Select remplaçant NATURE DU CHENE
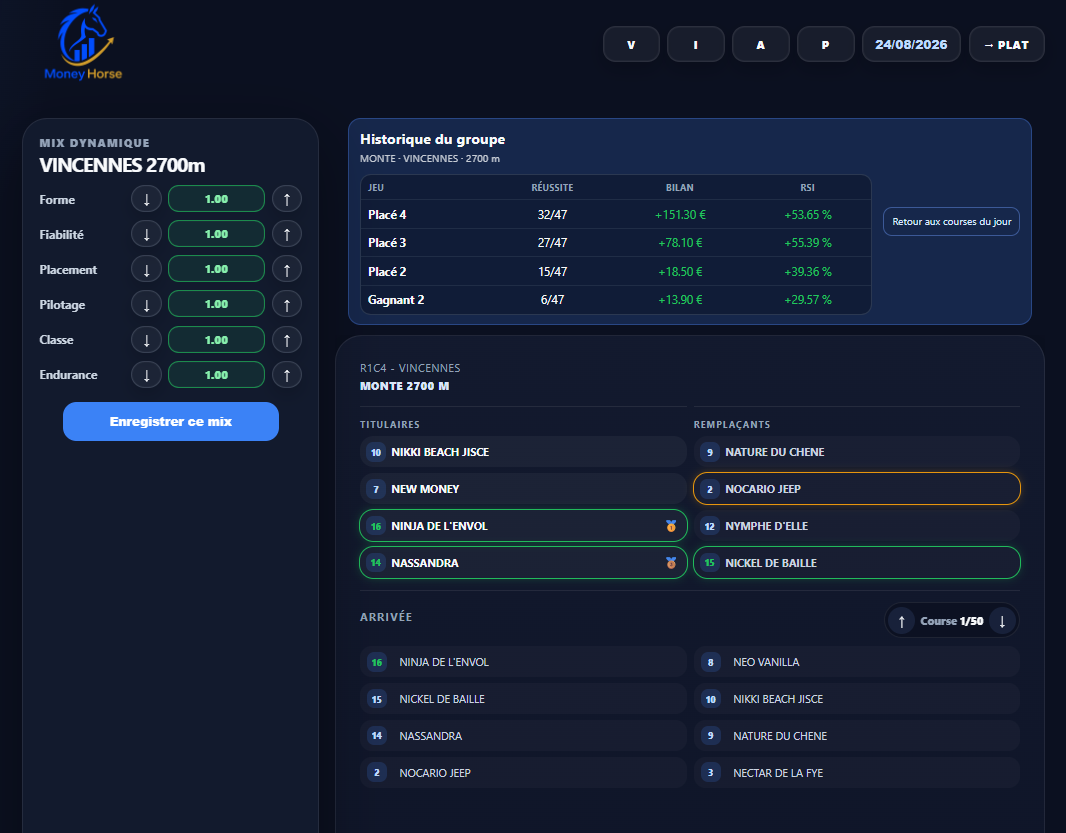This screenshot has width=1066, height=833. [x=857, y=452]
